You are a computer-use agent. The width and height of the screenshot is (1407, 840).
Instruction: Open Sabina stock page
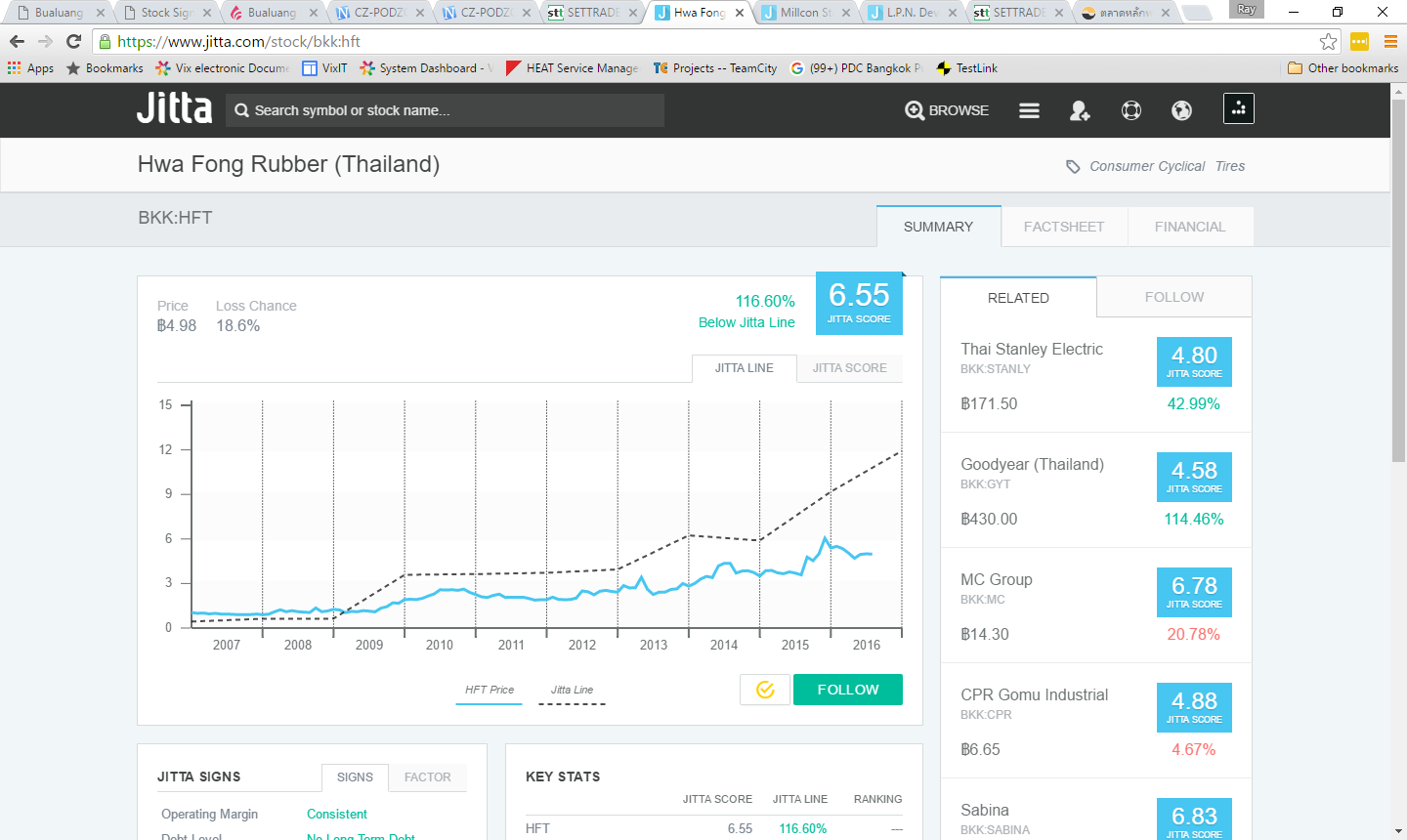pos(985,810)
